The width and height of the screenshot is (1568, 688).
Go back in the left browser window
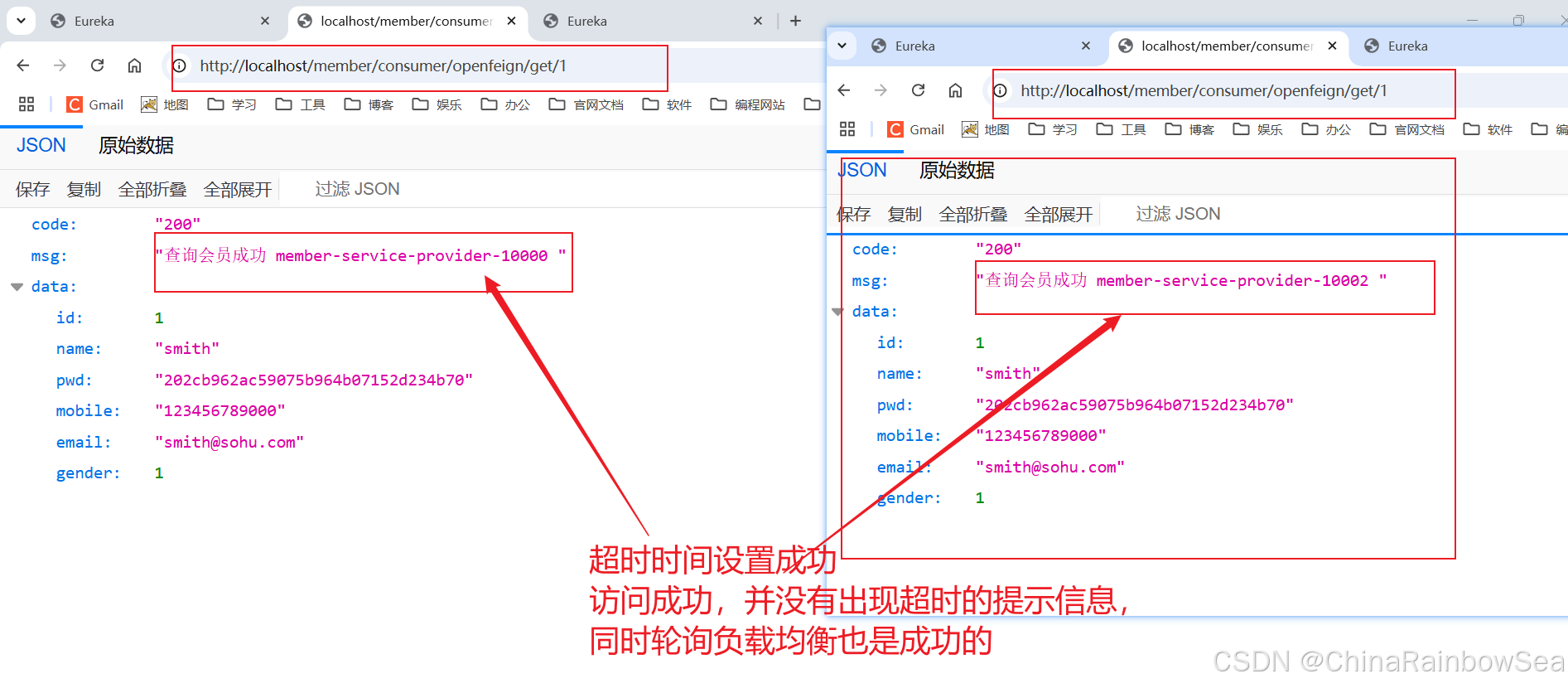pyautogui.click(x=23, y=65)
